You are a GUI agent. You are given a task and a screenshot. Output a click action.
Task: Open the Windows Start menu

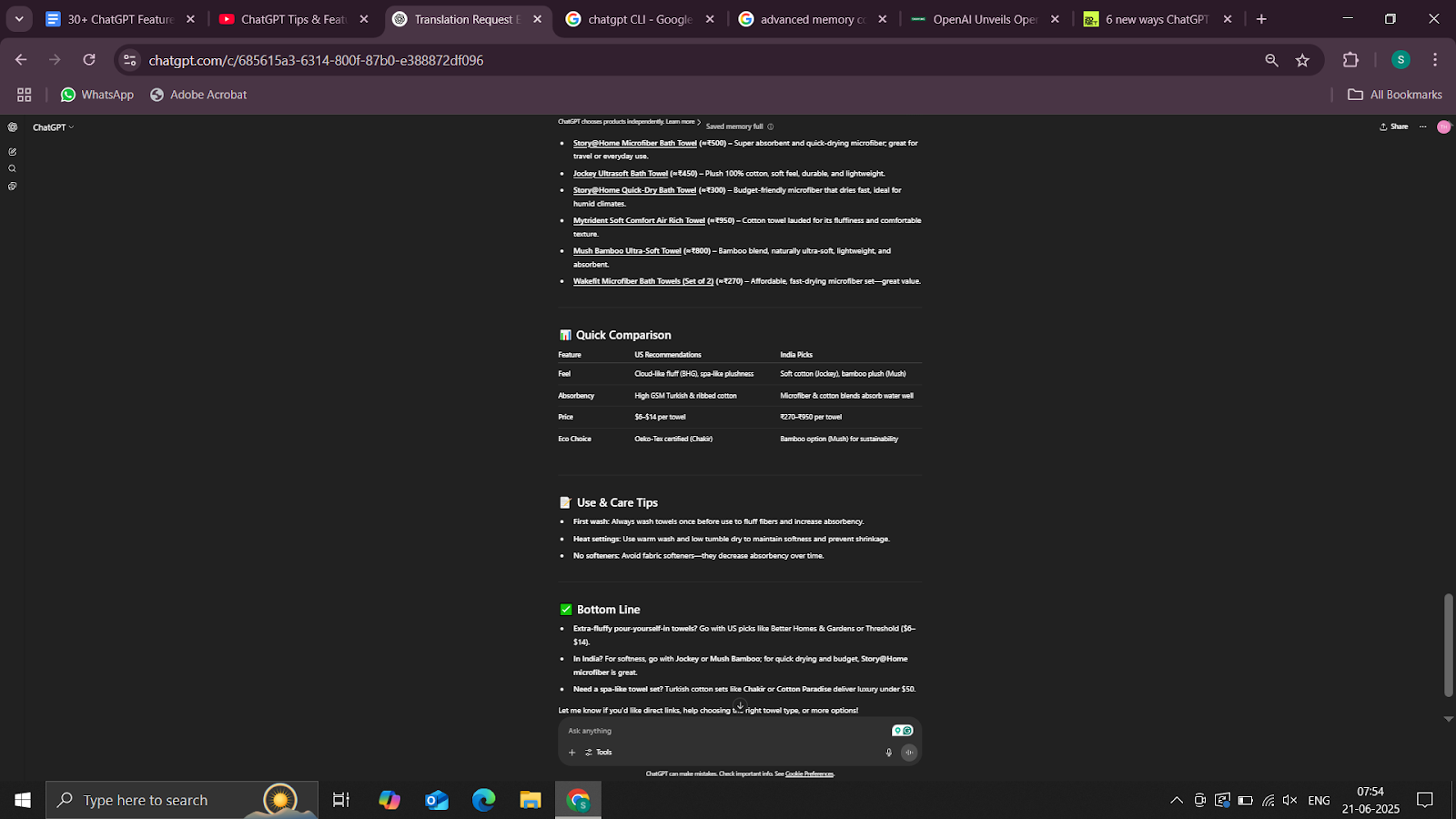point(23,800)
